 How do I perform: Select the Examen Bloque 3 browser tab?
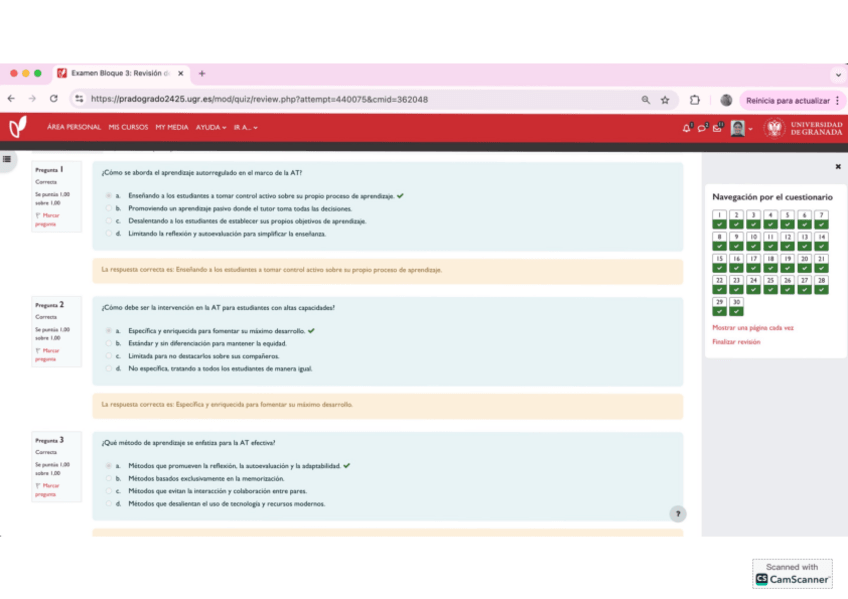(121, 73)
